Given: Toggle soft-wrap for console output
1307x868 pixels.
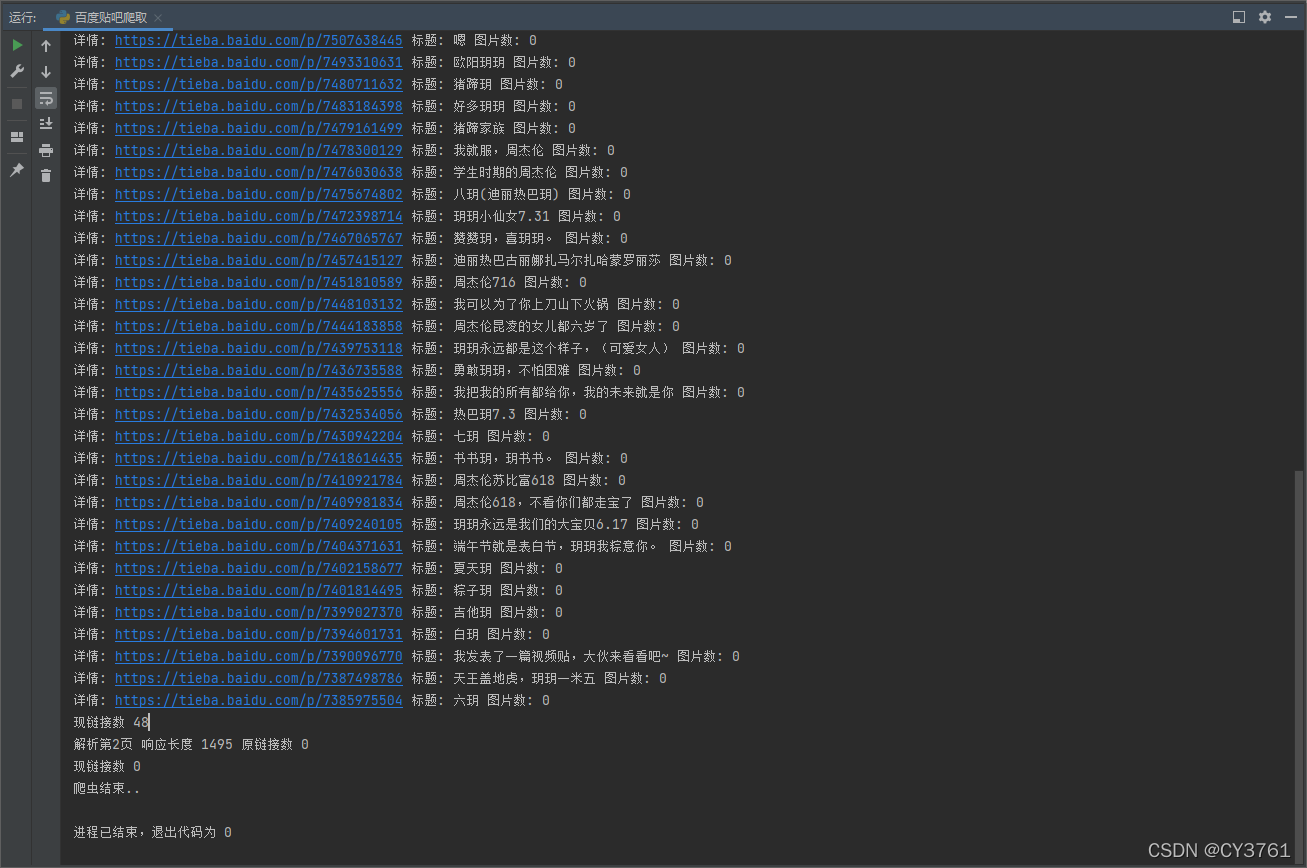Looking at the screenshot, I should [x=46, y=98].
